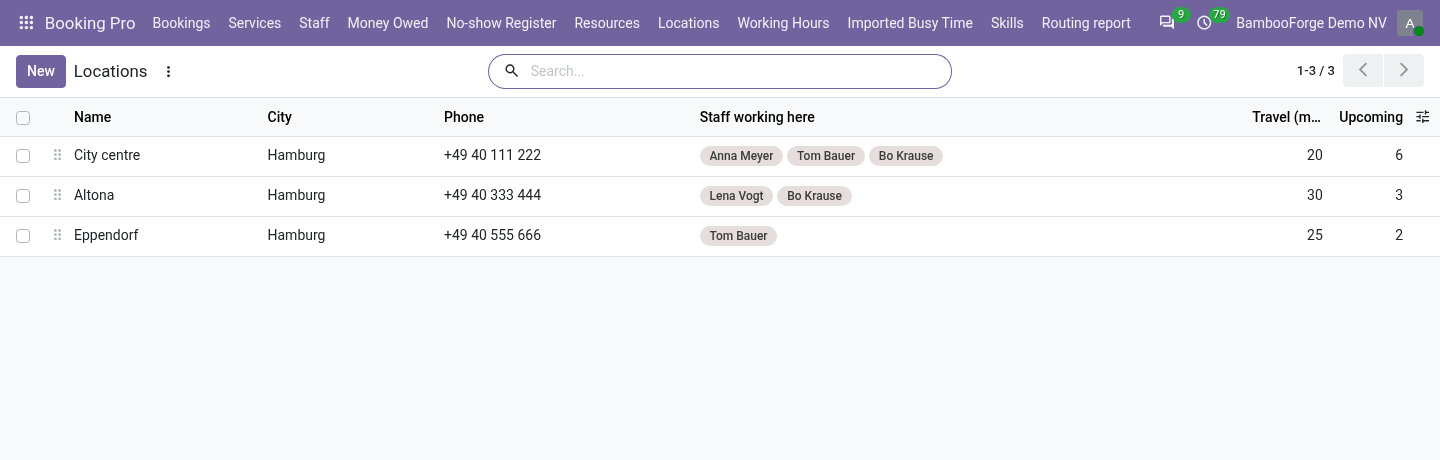Image resolution: width=1440 pixels, height=460 pixels.
Task: Sort by Travel minutes column header
Action: [x=1286, y=117]
